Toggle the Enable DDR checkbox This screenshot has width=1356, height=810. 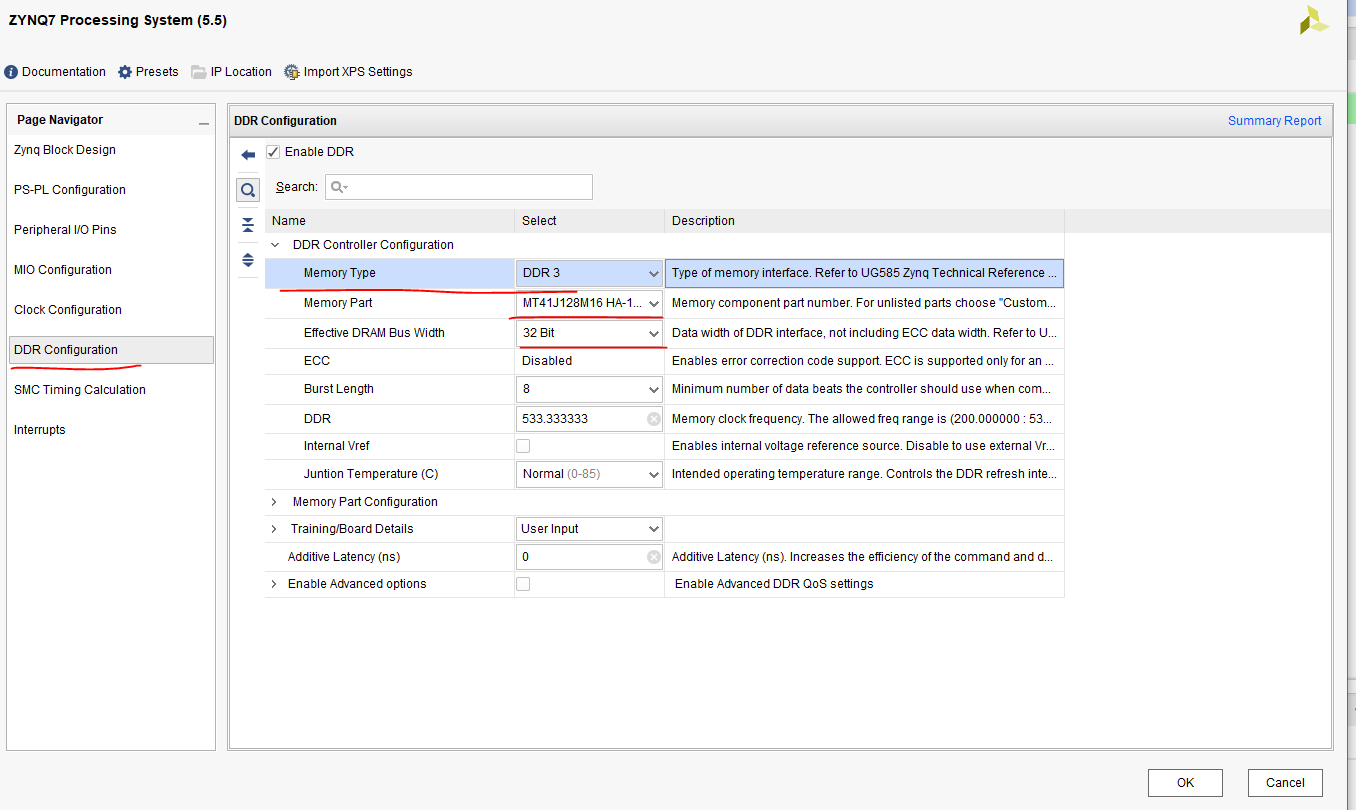click(273, 152)
